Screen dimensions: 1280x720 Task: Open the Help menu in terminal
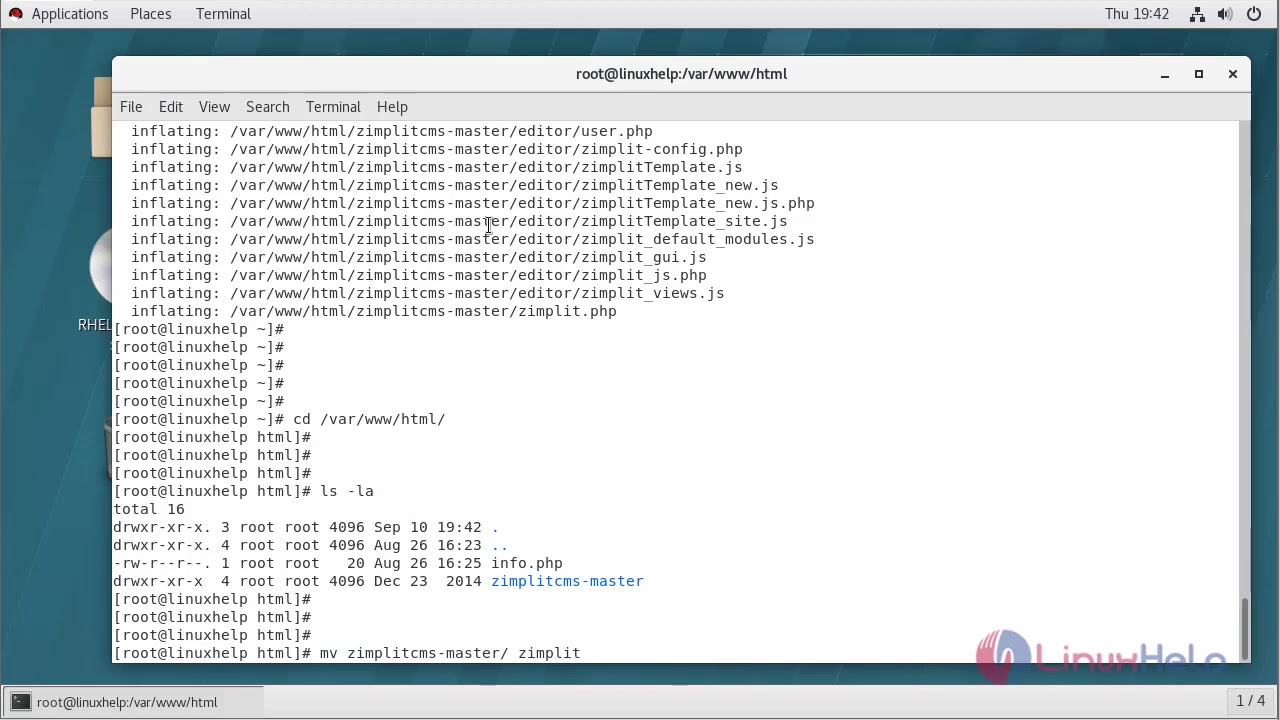point(392,107)
